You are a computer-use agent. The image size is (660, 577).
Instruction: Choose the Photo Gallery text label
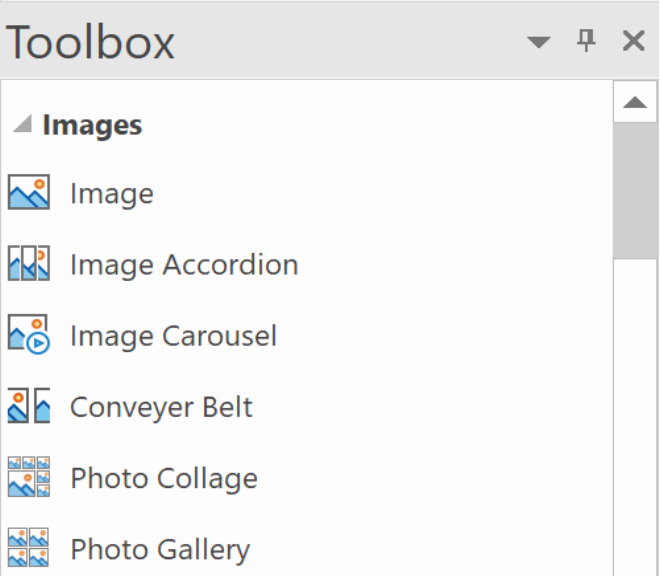point(160,550)
